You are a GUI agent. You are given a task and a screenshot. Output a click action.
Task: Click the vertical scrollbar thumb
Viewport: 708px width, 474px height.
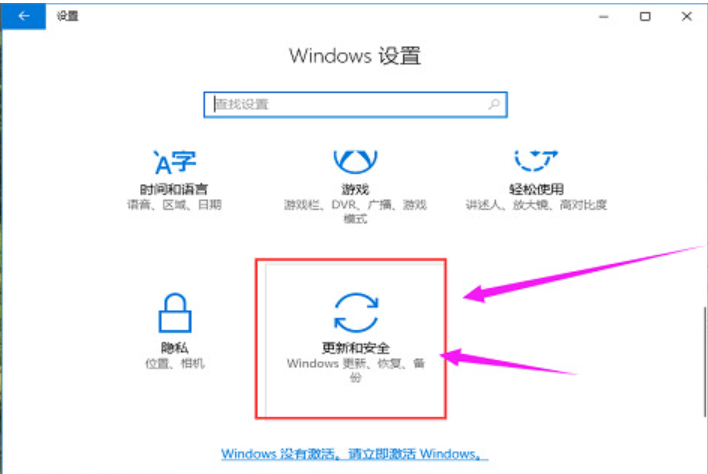704,361
